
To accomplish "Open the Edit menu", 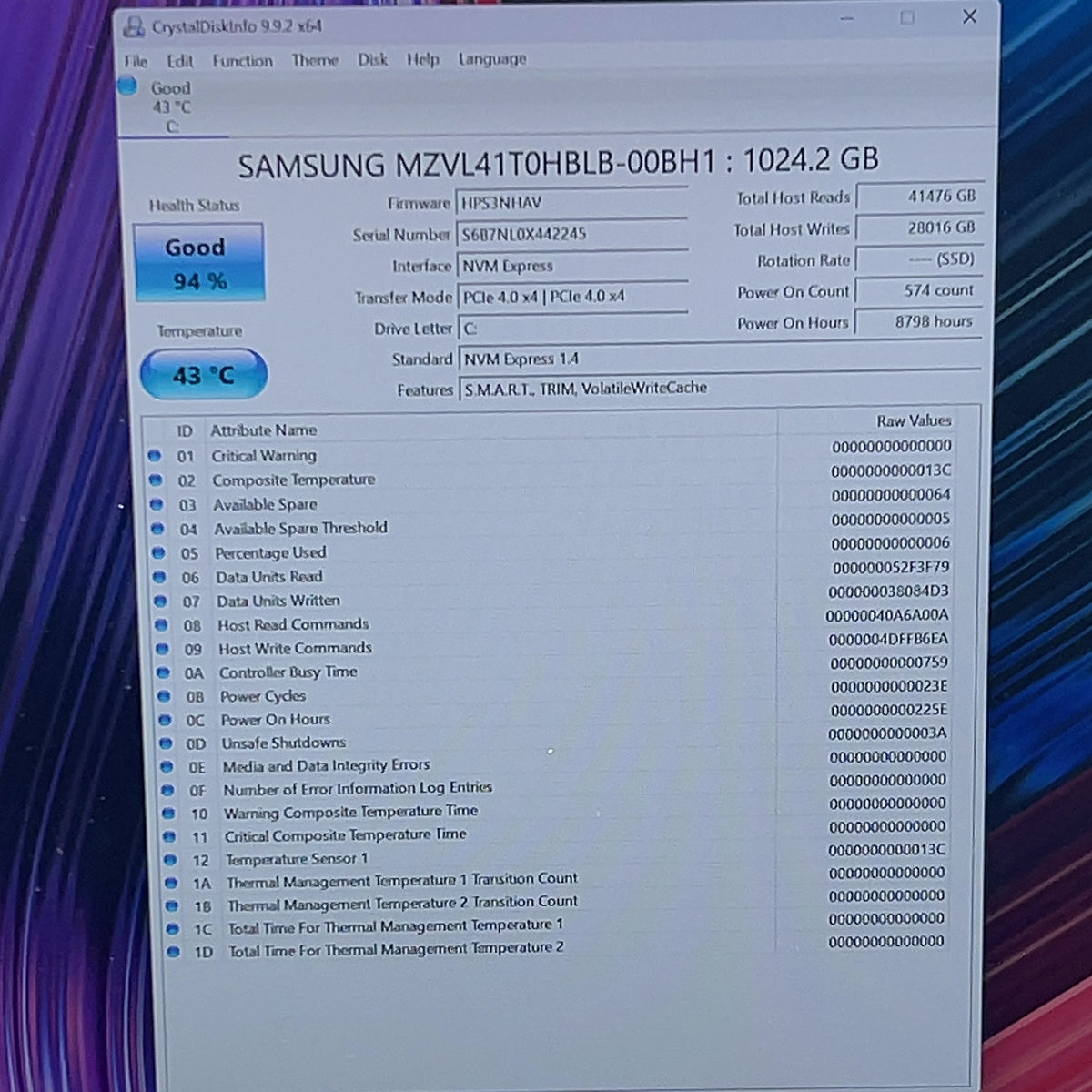I will (x=179, y=61).
